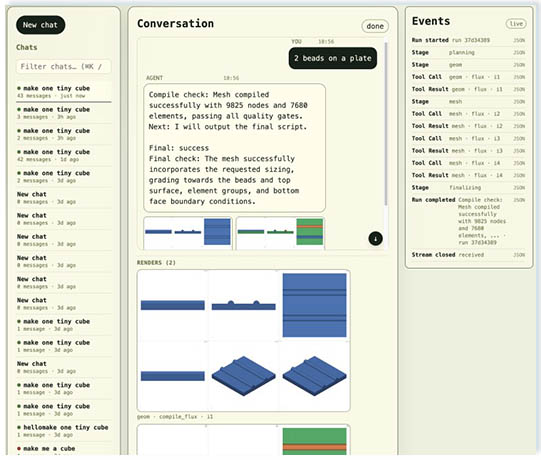
Task: Open JSON for the 'Run started' event
Action: point(519,40)
